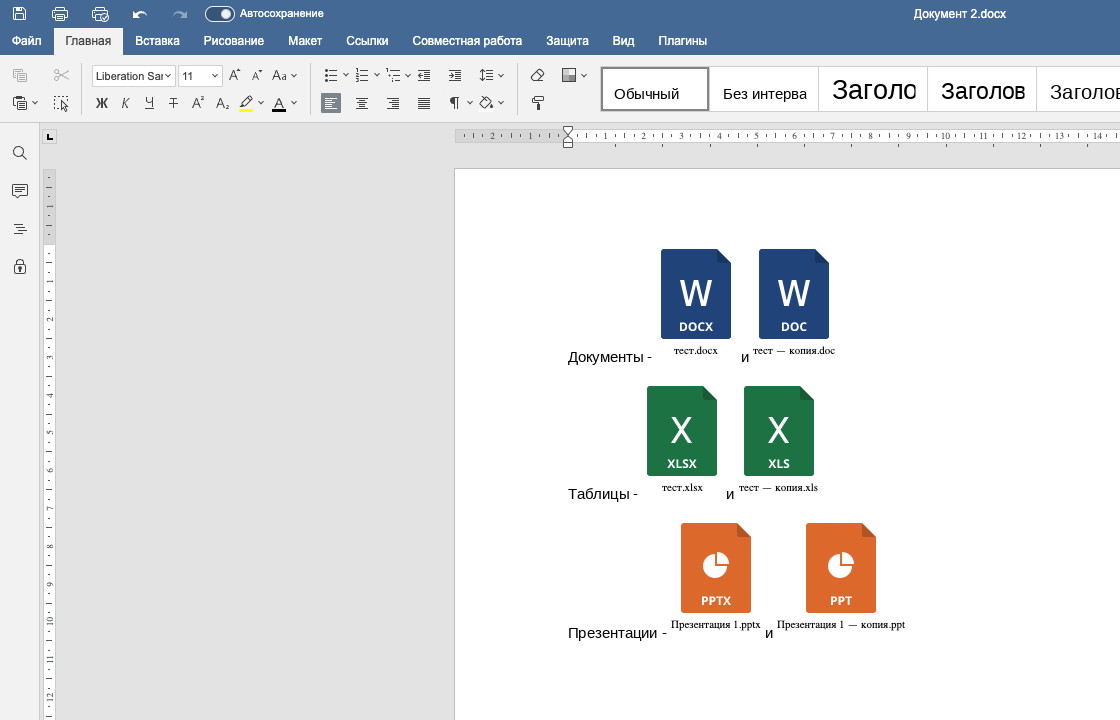This screenshot has height=720, width=1120.
Task: Undo the last action
Action: [140, 14]
